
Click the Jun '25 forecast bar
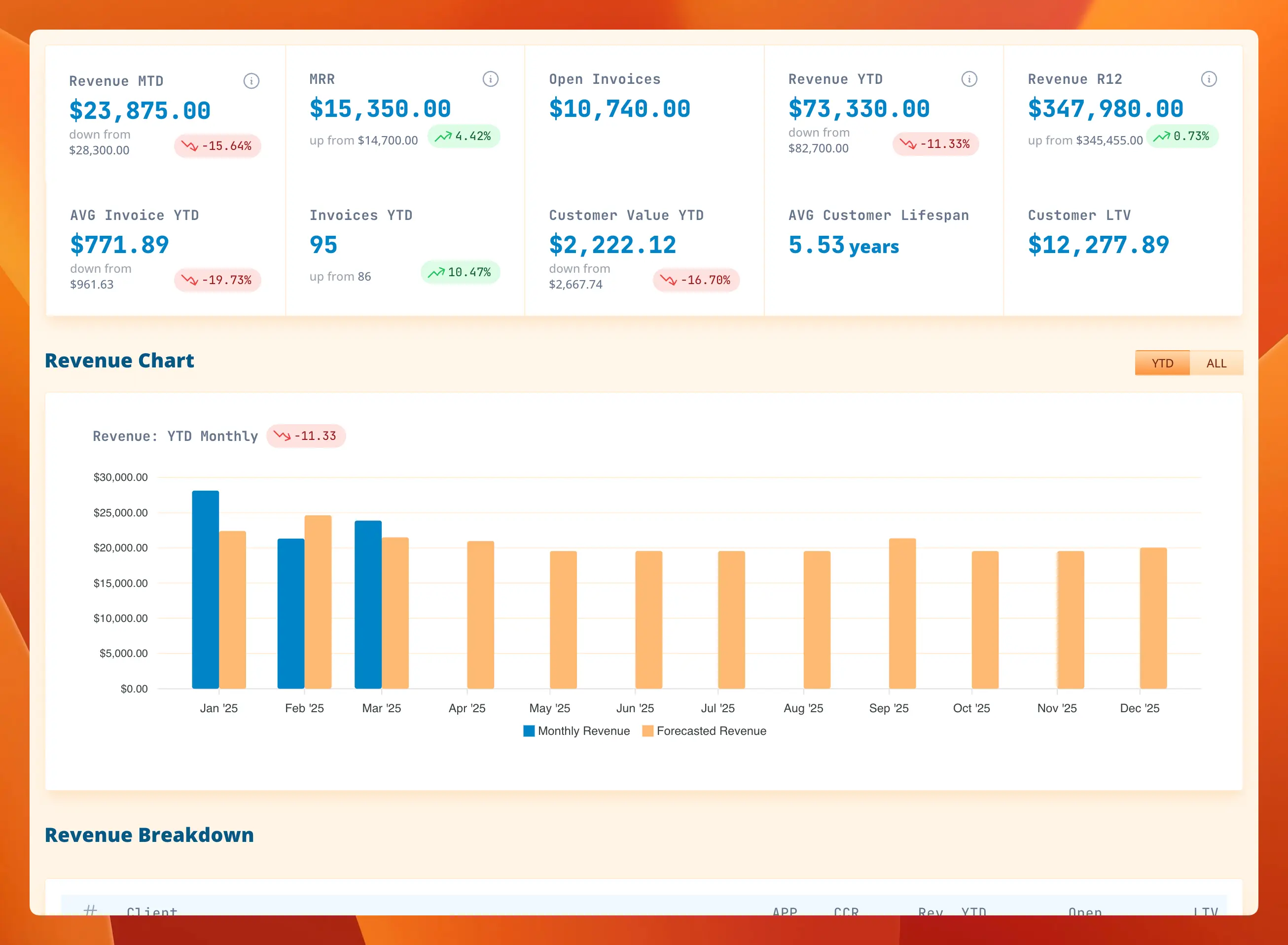tap(648, 619)
